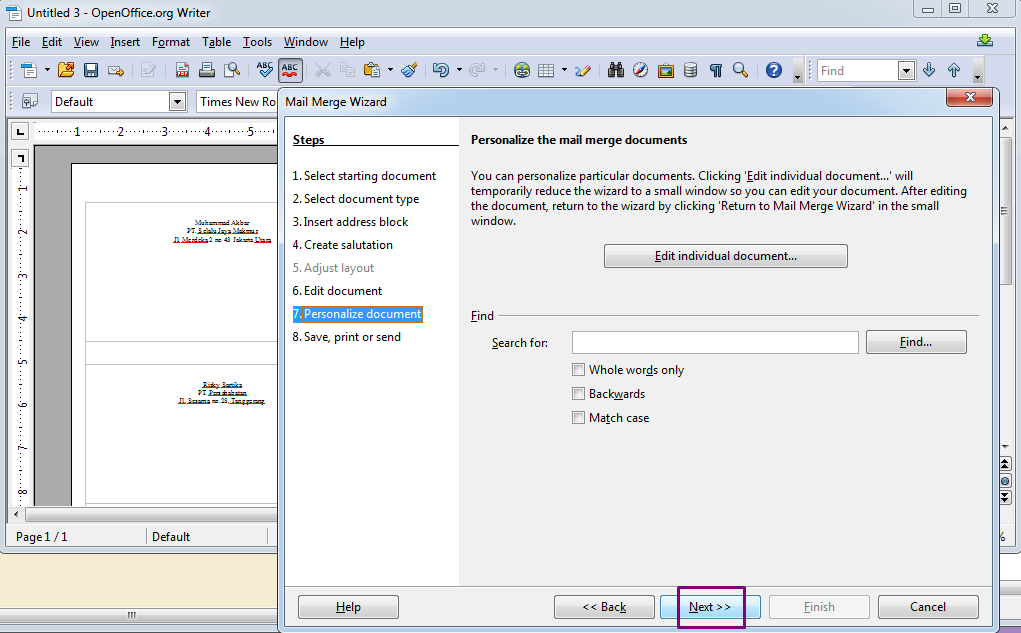1021x633 pixels.
Task: Open the Table menu
Action: 216,42
